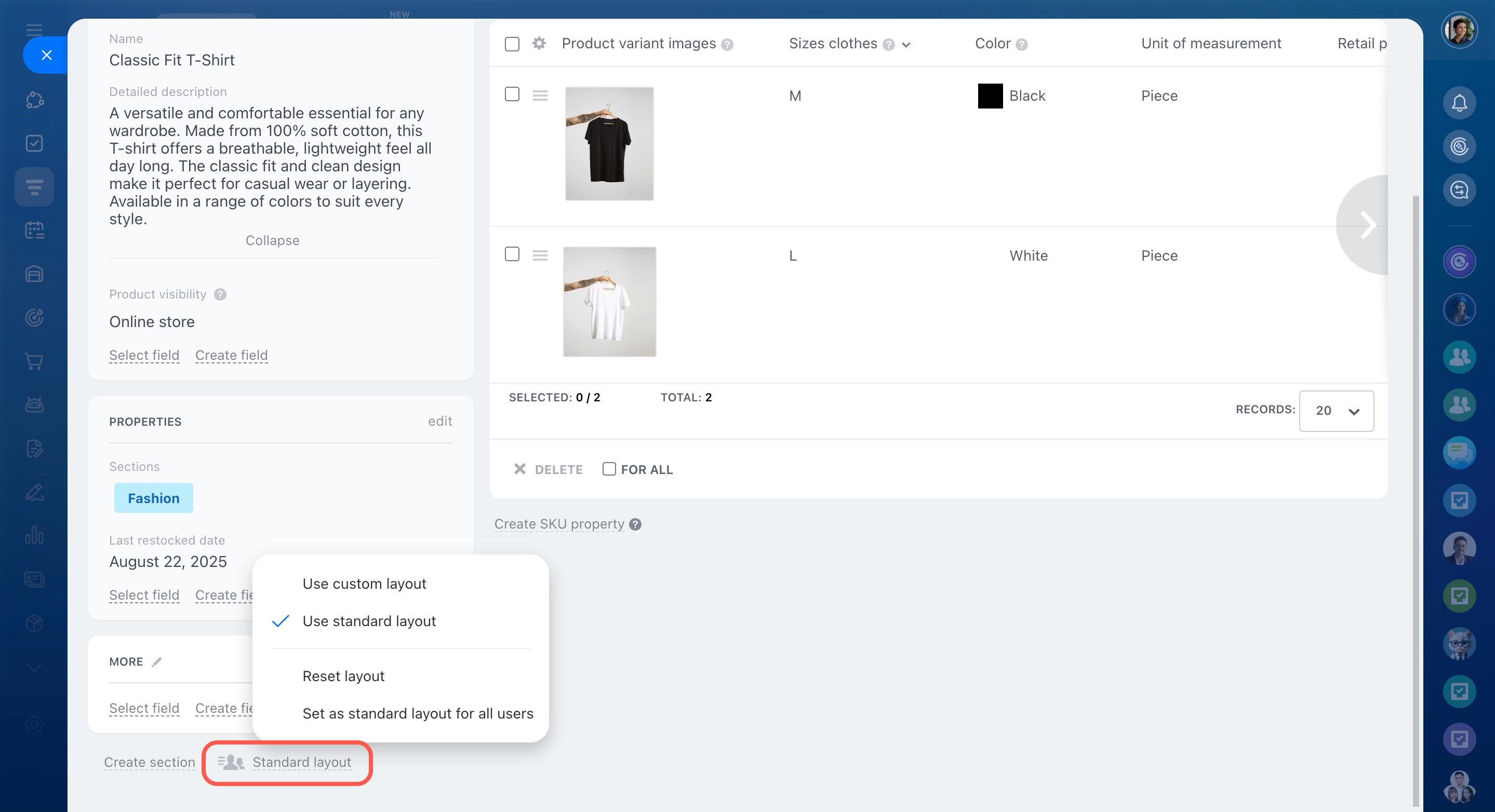Click the Create section link
Image resolution: width=1495 pixels, height=812 pixels.
149,762
